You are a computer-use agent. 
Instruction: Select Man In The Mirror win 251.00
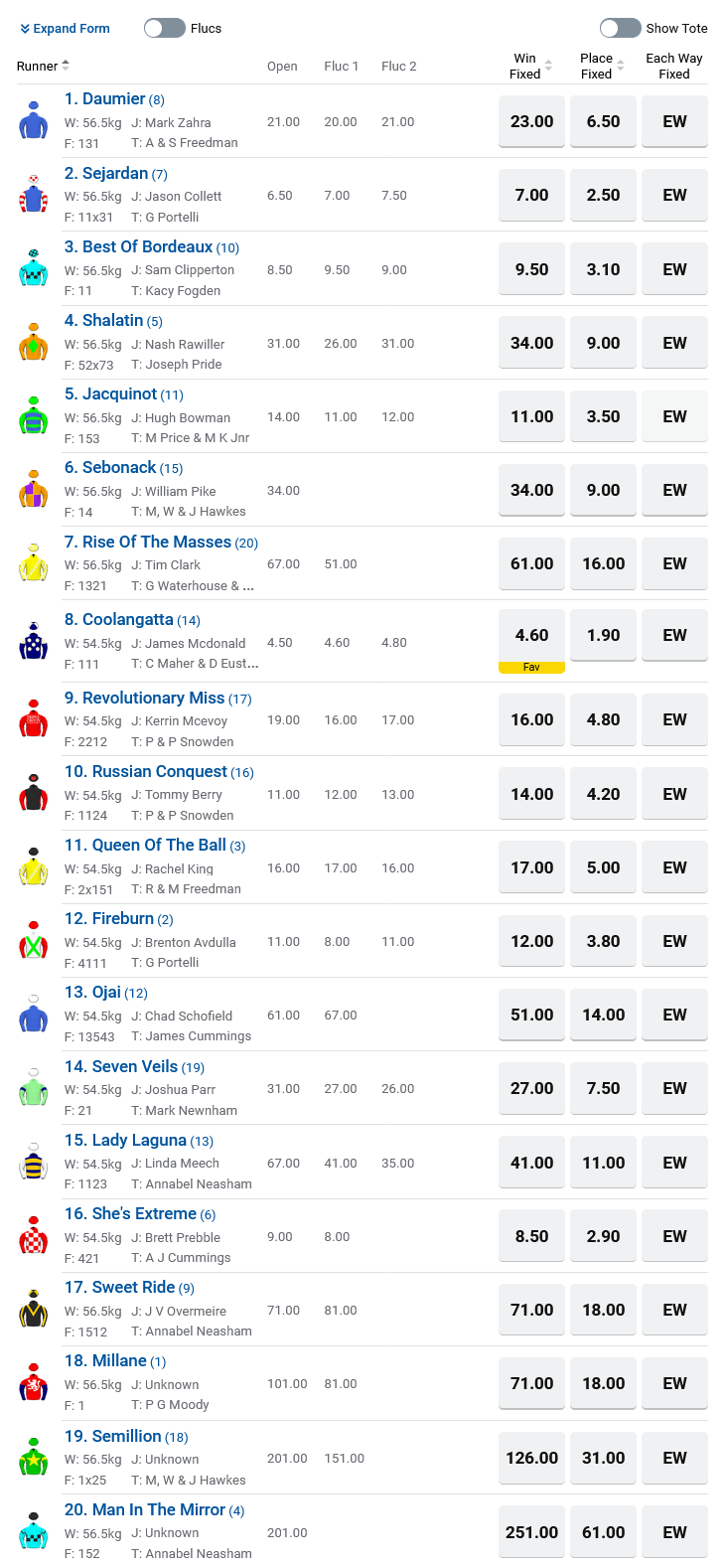[531, 1532]
